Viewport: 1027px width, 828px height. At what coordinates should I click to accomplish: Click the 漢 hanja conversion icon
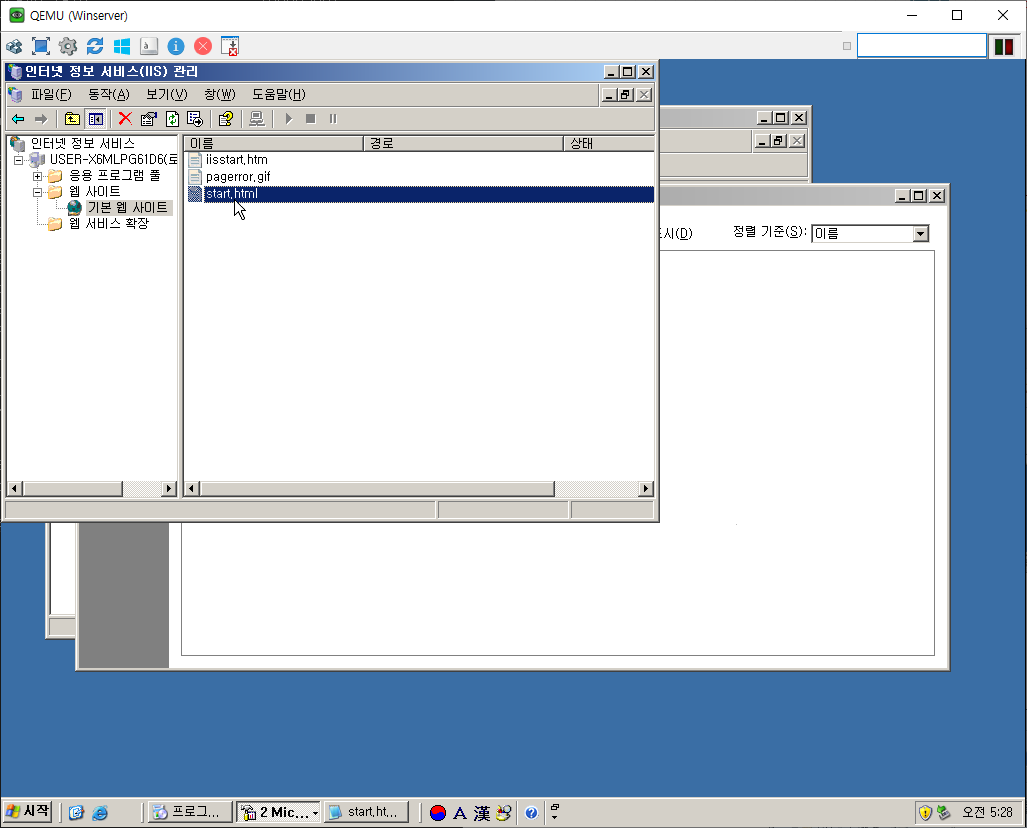(x=482, y=813)
